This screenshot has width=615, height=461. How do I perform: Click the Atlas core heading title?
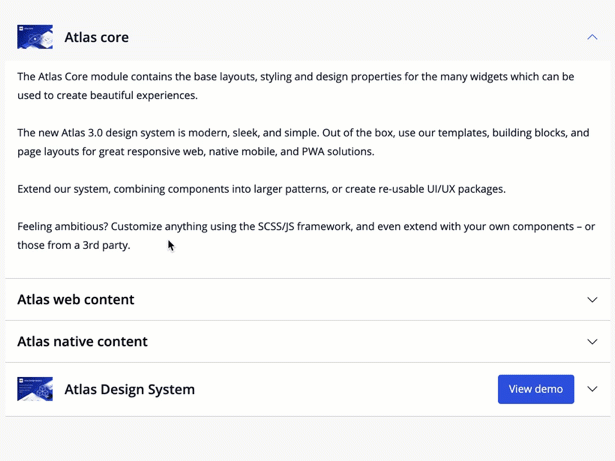tap(96, 37)
